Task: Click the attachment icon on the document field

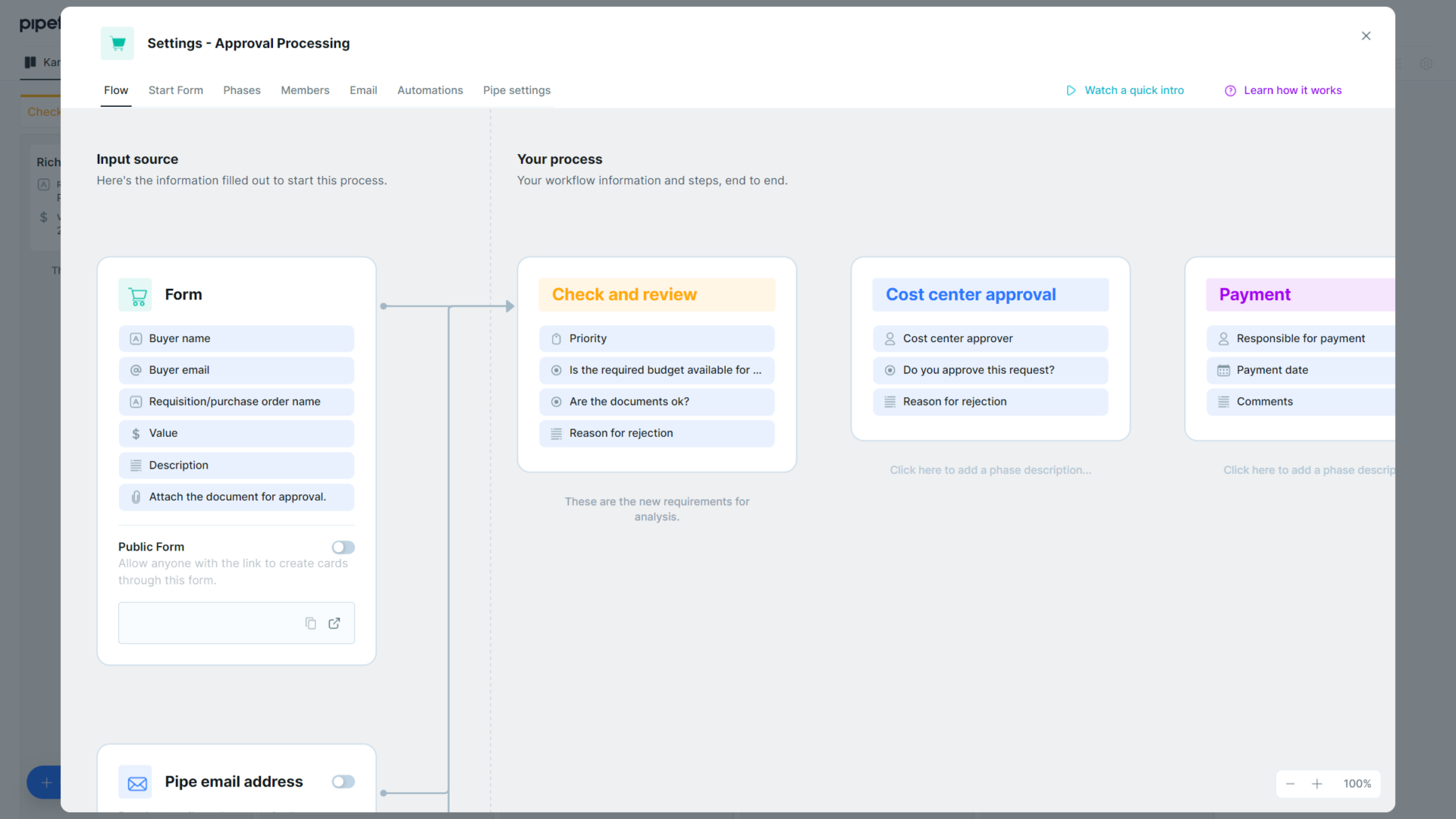Action: [x=136, y=497]
